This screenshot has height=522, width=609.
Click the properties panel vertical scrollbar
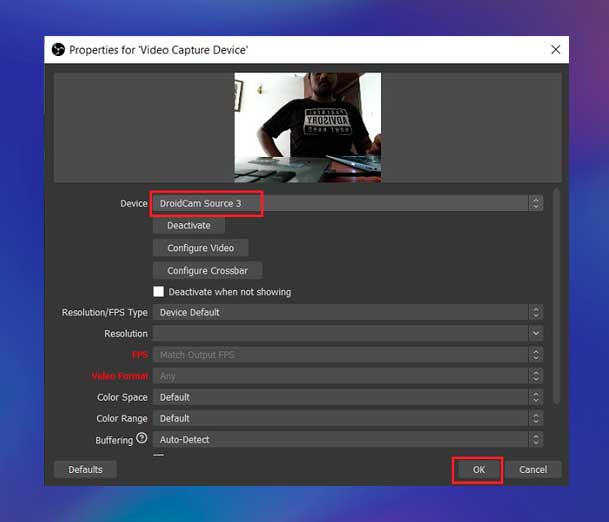(x=557, y=296)
